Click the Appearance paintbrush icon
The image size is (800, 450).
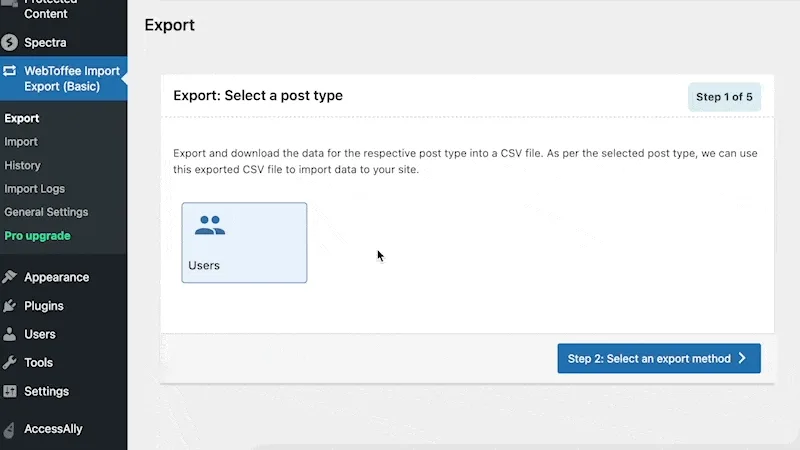[x=9, y=277]
